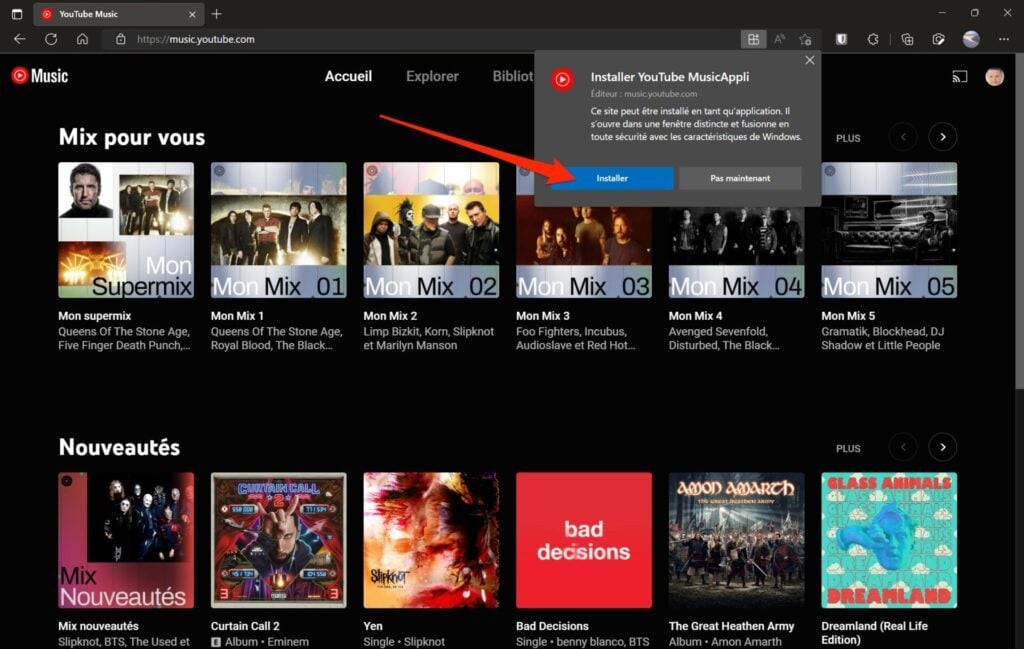Click The Great Heathen Army title
1024x649 pixels.
(x=731, y=626)
